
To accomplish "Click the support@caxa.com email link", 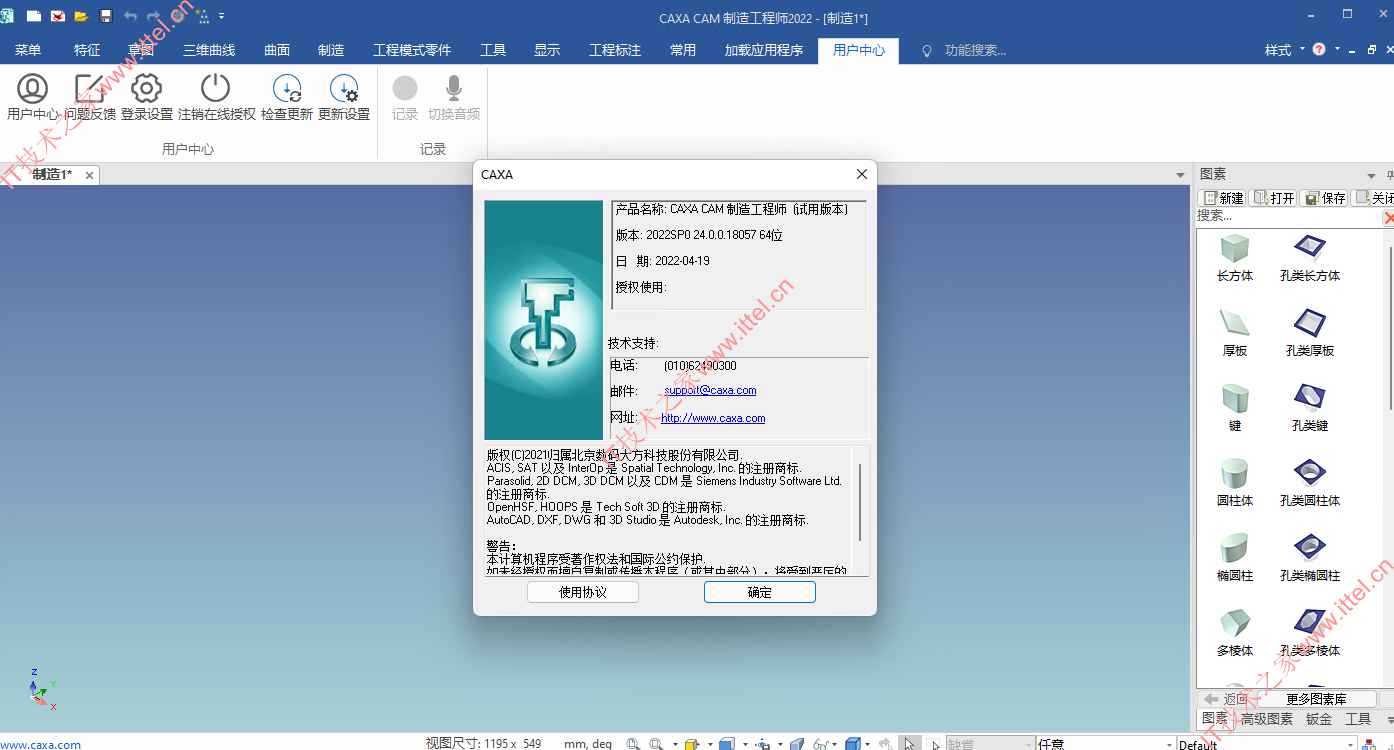I will 710,391.
